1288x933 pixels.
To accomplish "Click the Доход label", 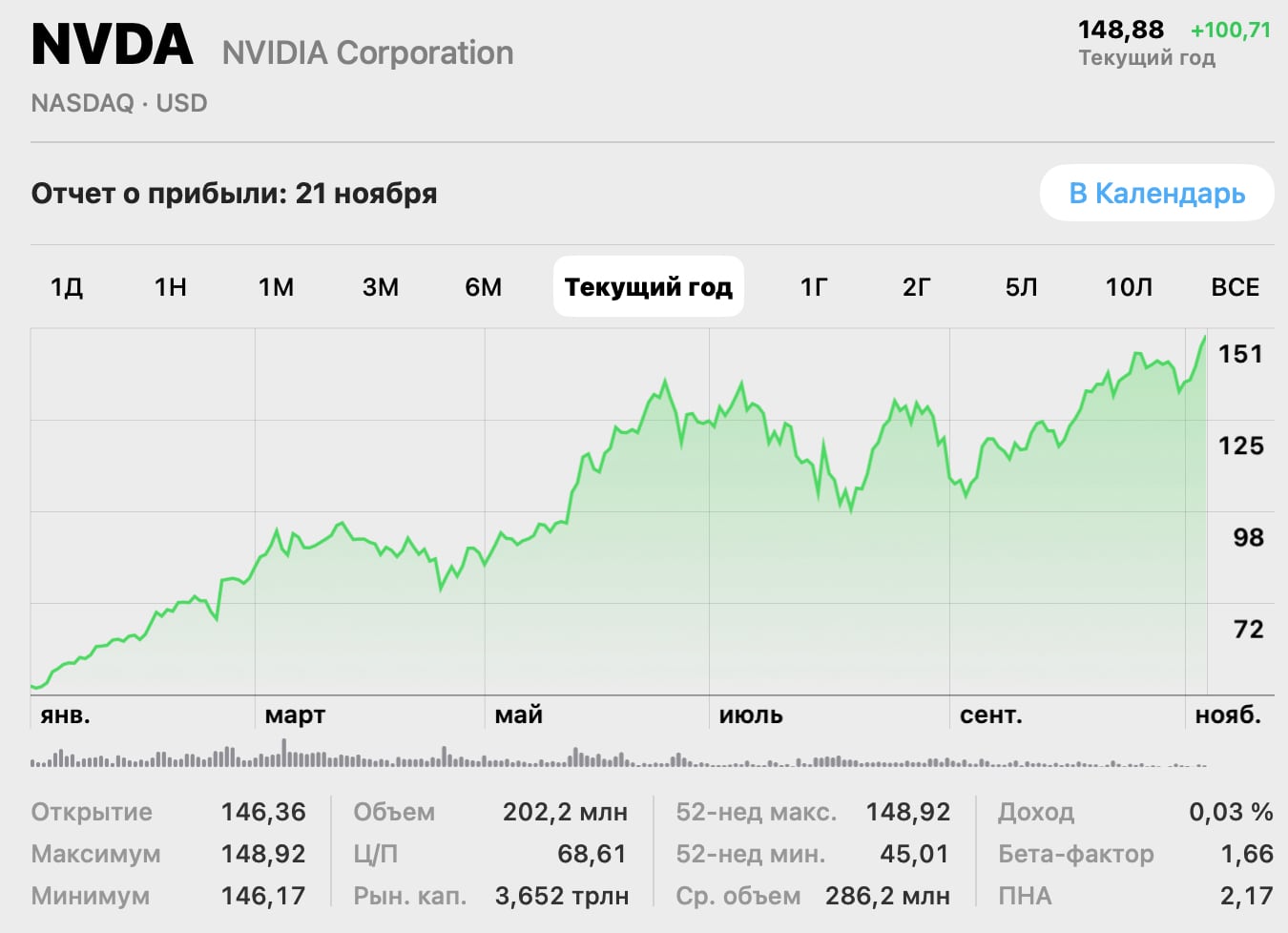I will tap(1036, 812).
